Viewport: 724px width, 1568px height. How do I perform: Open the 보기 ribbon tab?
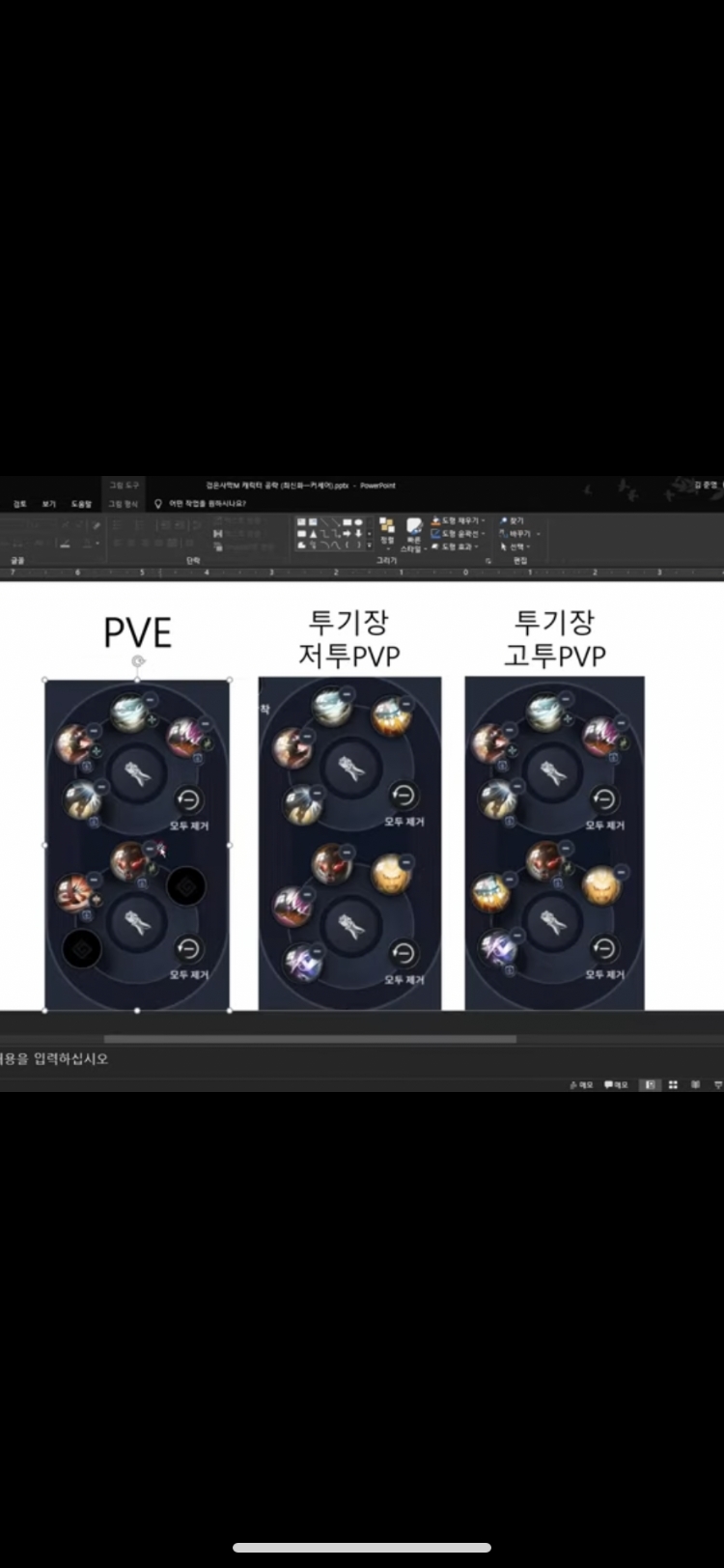click(x=49, y=504)
